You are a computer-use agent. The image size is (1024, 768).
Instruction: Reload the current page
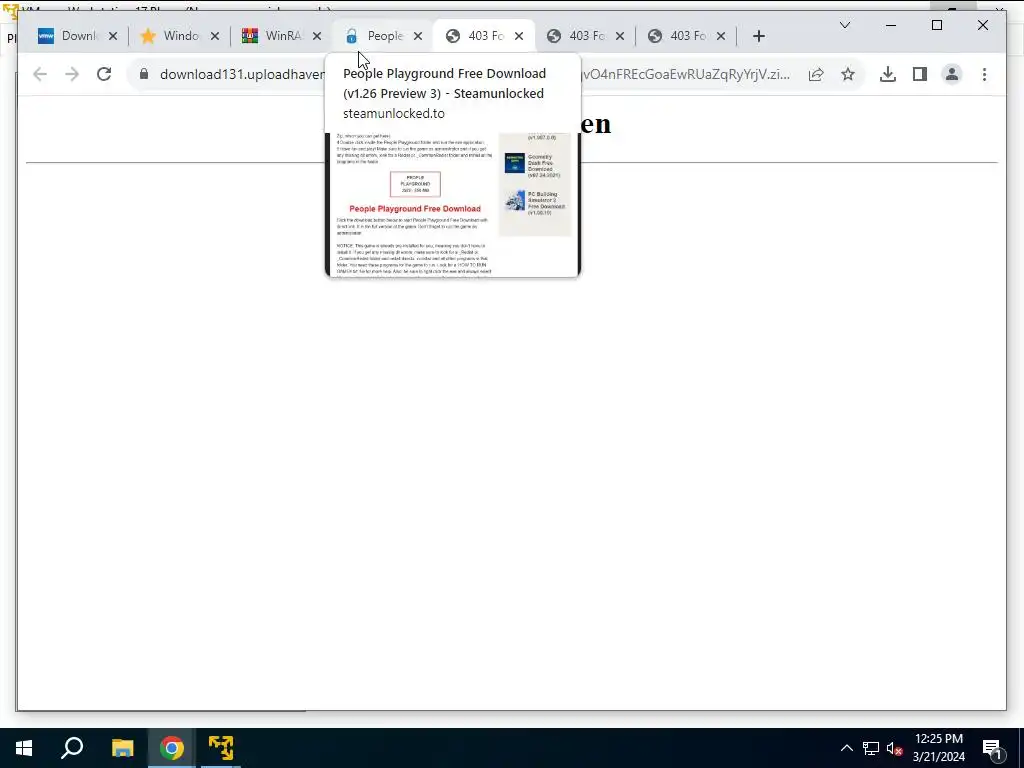104,74
